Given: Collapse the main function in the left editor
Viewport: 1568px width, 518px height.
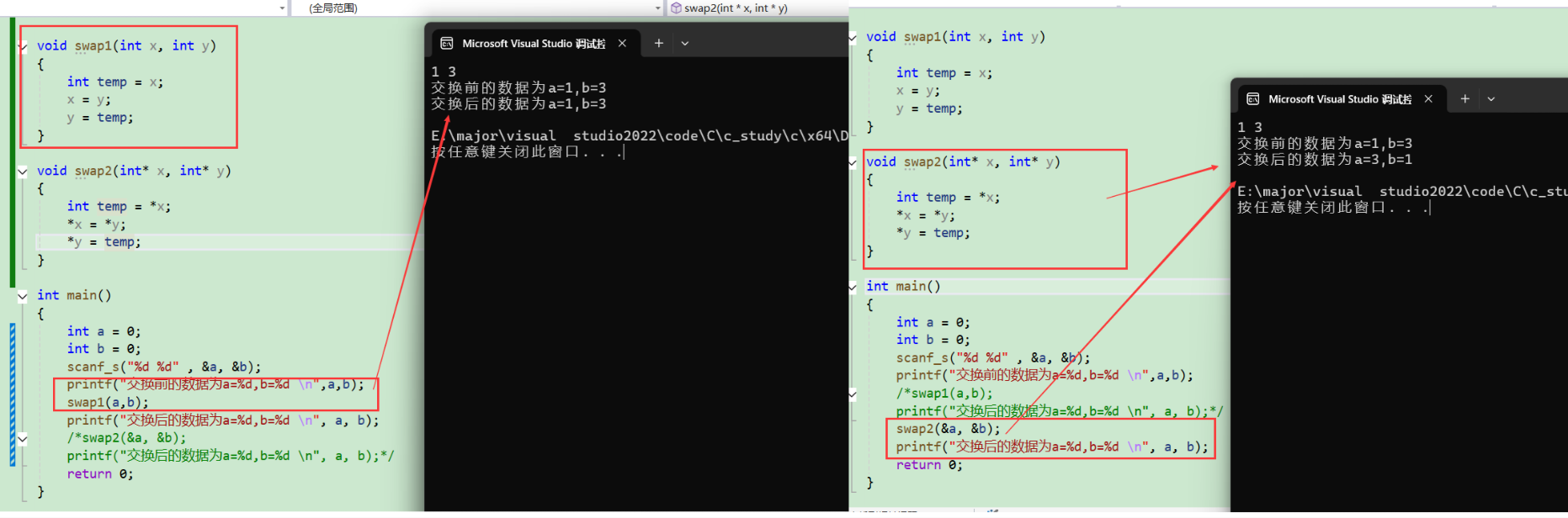Looking at the screenshot, I should click(x=23, y=296).
